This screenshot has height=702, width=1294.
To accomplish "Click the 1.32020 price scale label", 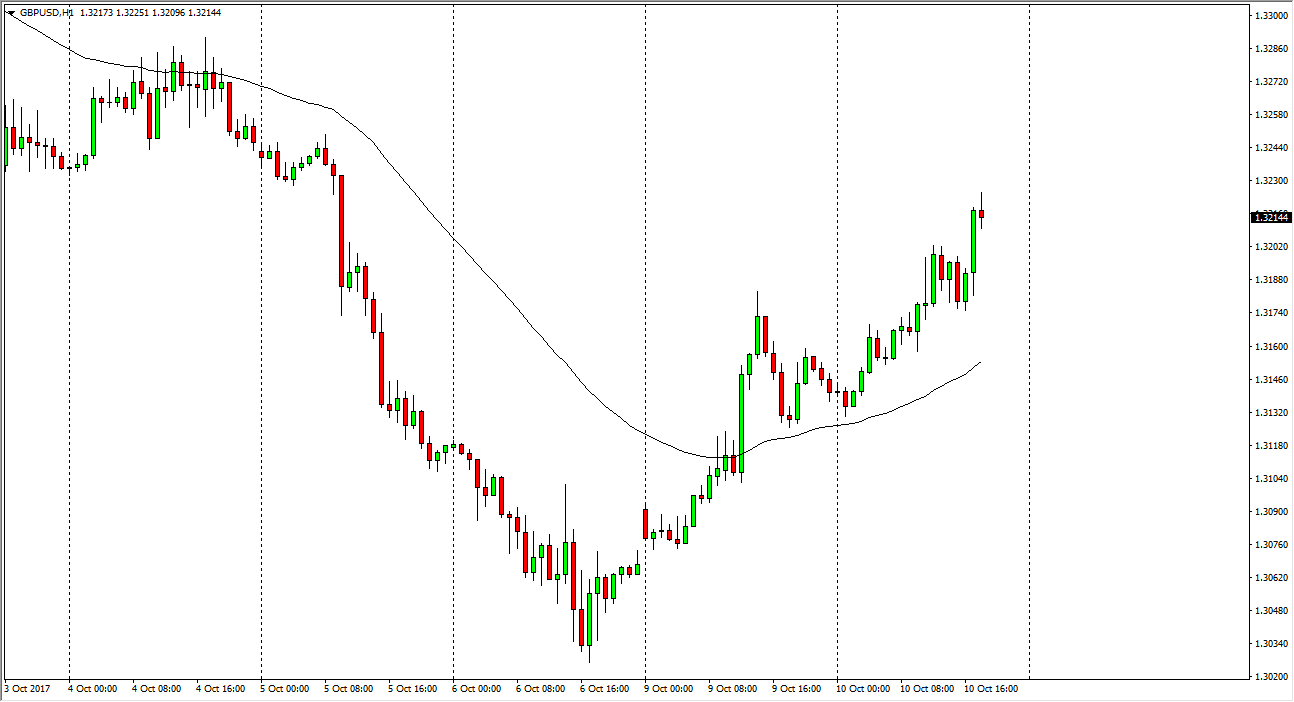I will 1271,247.
